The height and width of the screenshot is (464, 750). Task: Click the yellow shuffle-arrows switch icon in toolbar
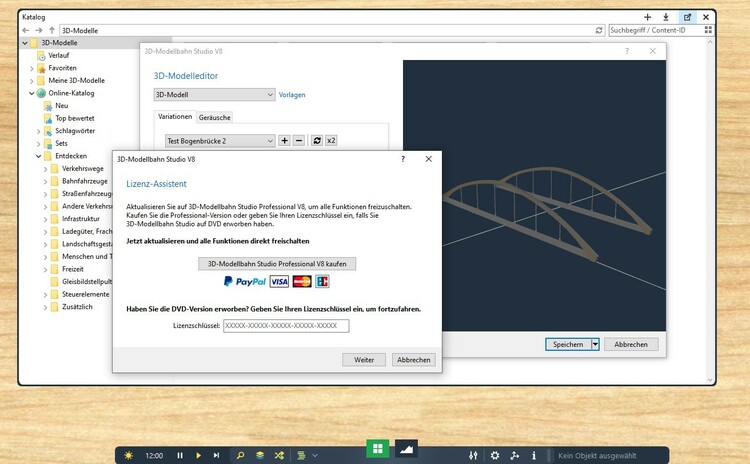(279, 455)
